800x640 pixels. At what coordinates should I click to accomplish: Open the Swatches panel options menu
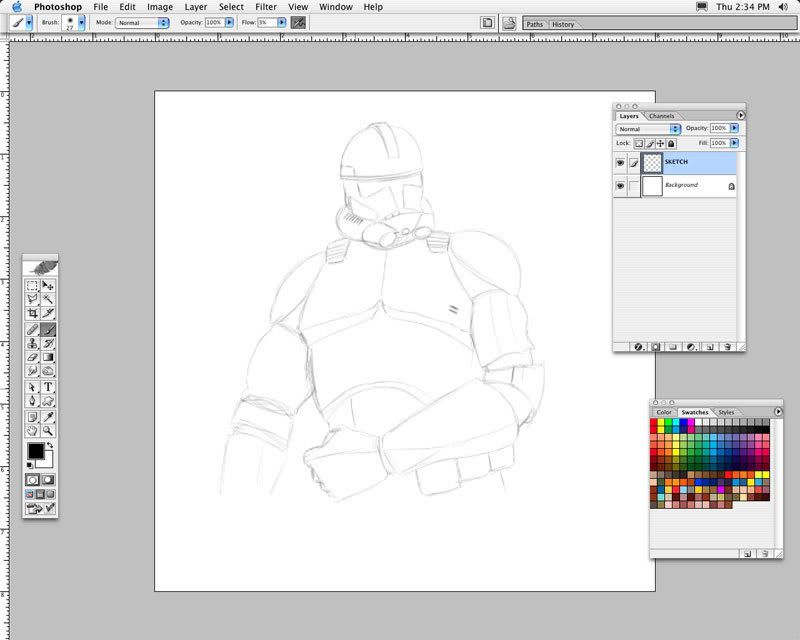(x=778, y=411)
